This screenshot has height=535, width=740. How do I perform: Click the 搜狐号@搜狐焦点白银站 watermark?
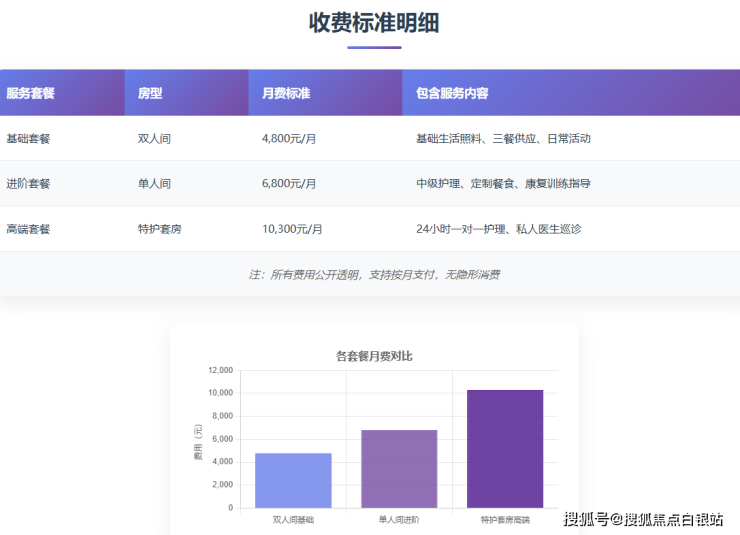click(643, 519)
